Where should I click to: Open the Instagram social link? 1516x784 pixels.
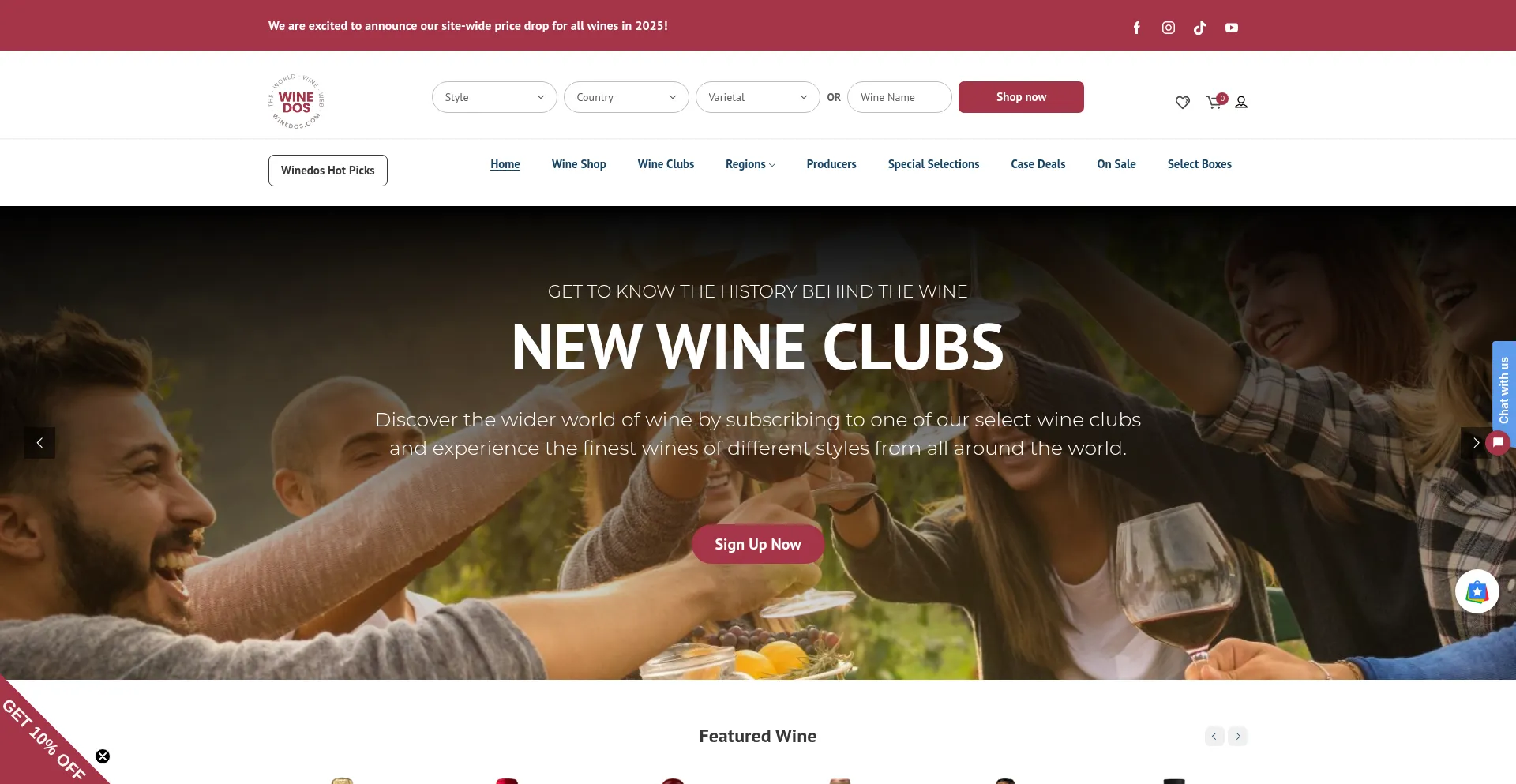pos(1169,28)
